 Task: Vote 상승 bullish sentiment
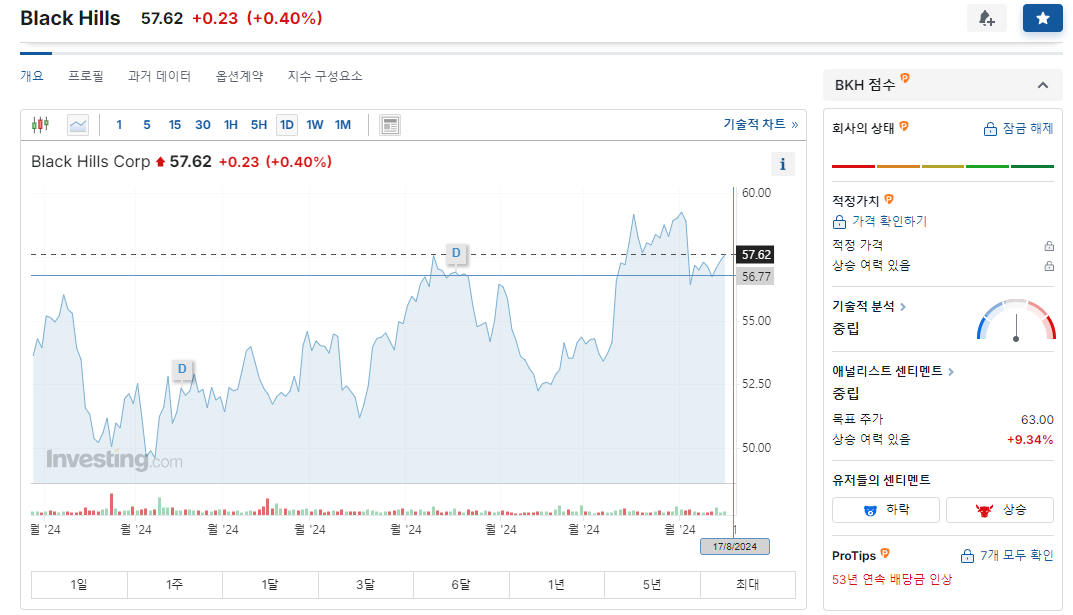click(x=1000, y=510)
